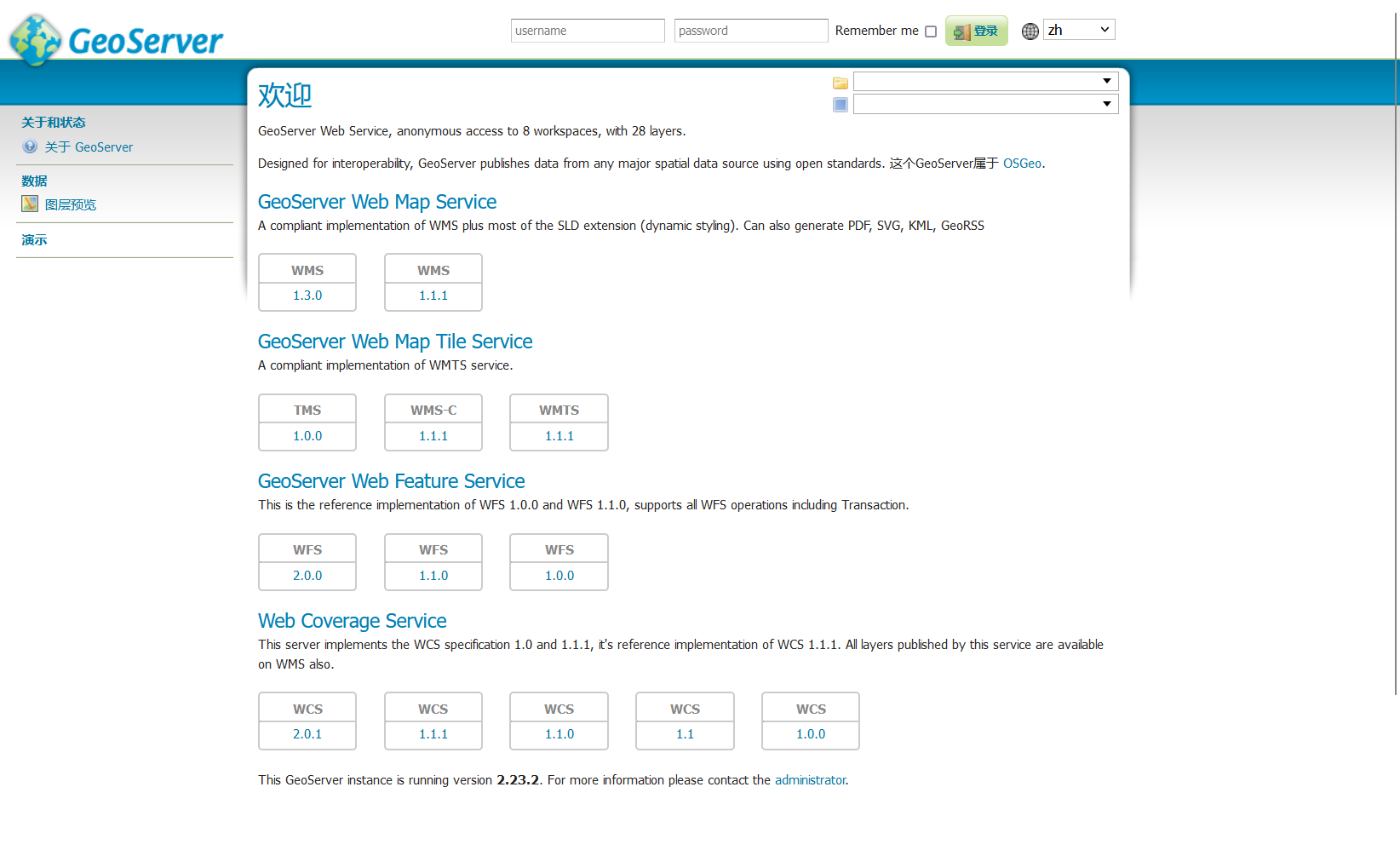Open the 关于 GeoServer menu item
The width and height of the screenshot is (1400, 856).
coord(89,147)
